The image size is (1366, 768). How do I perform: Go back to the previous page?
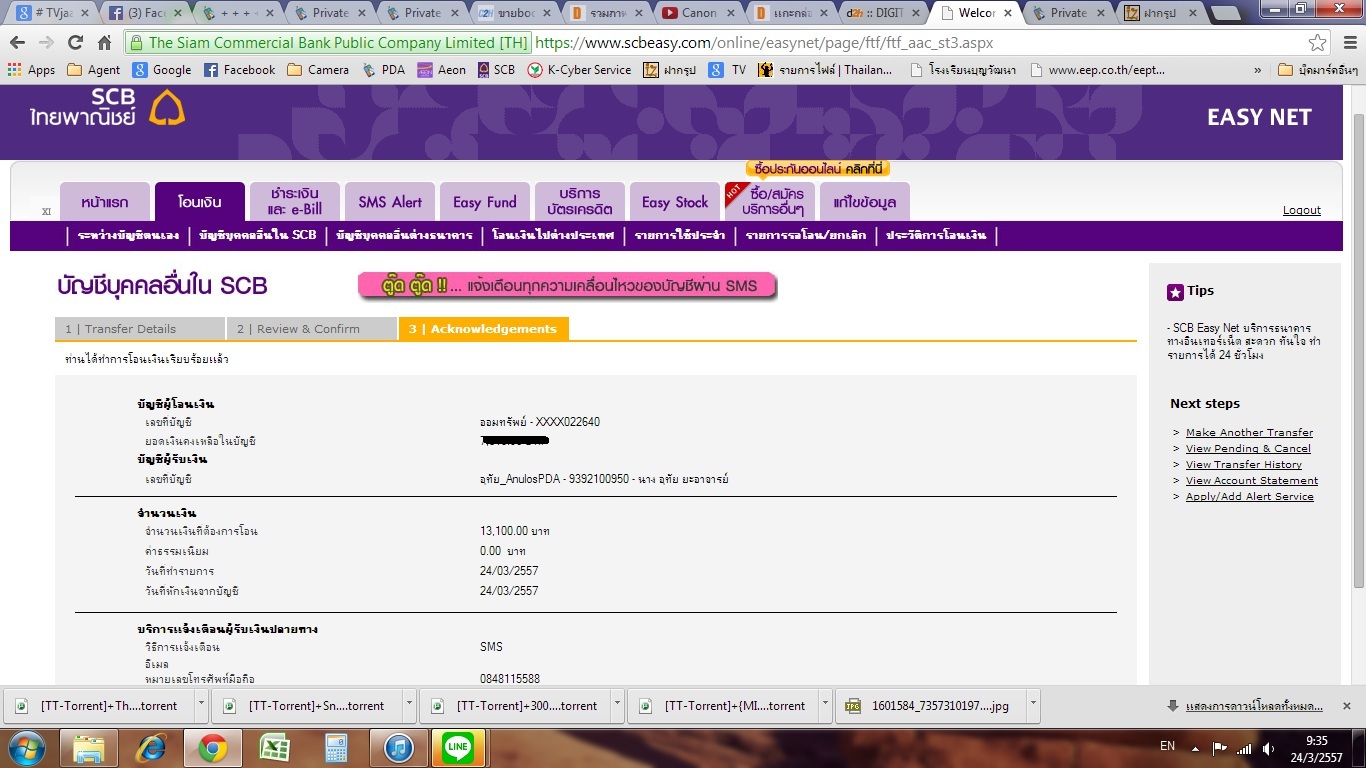(17, 43)
